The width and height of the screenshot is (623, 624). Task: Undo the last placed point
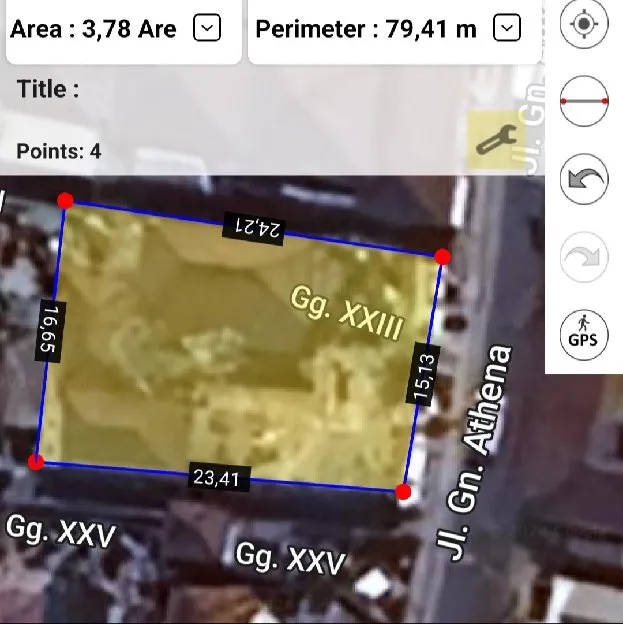pos(584,179)
